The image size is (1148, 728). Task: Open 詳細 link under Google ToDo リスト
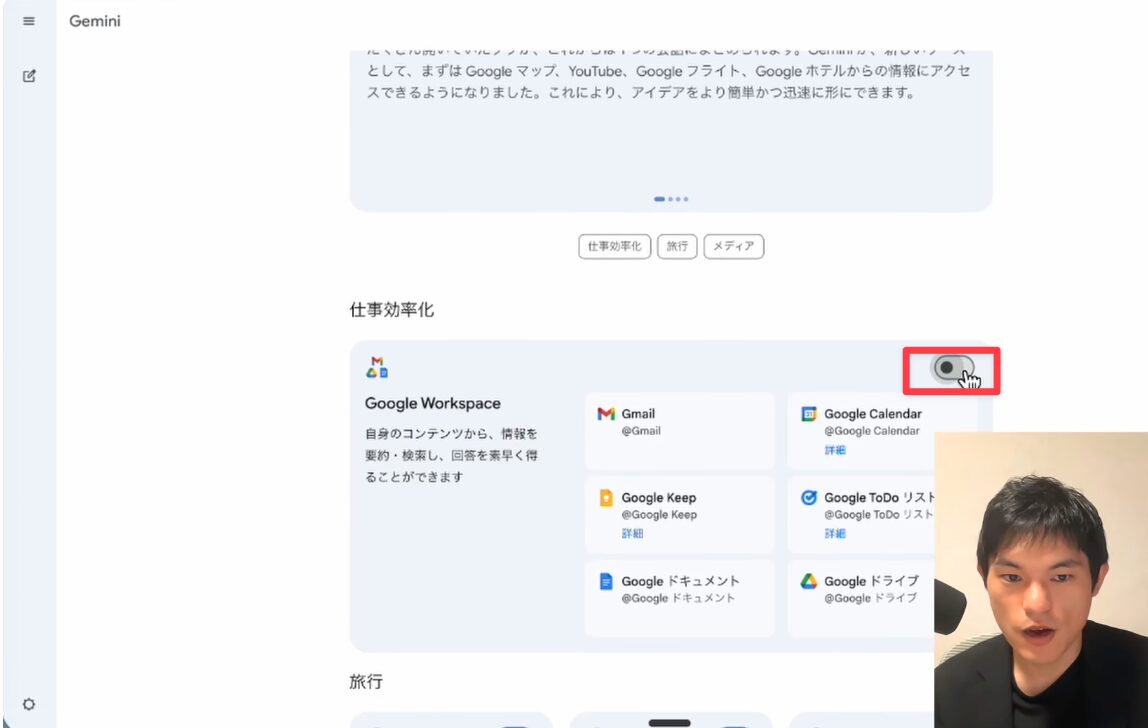point(834,533)
